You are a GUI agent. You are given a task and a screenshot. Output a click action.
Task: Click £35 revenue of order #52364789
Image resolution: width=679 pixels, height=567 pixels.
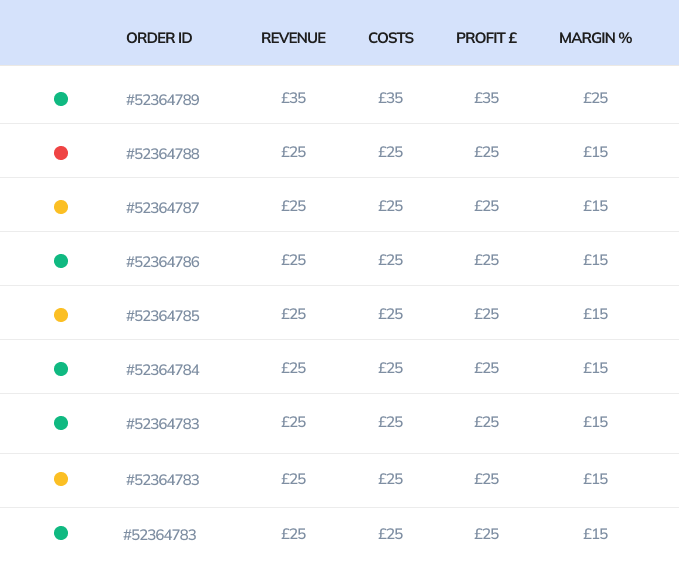coord(294,98)
